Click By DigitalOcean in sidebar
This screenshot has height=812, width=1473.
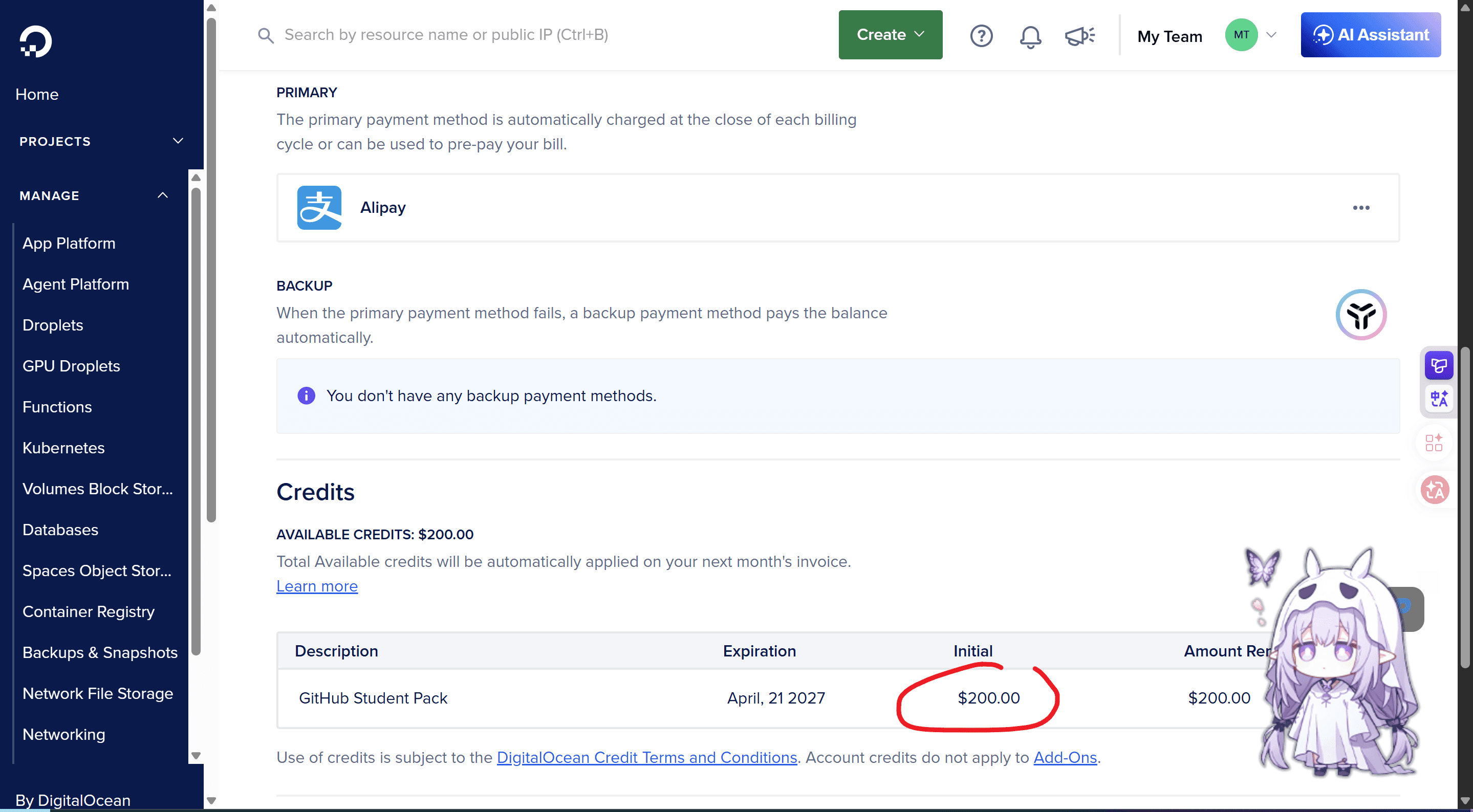(x=73, y=800)
